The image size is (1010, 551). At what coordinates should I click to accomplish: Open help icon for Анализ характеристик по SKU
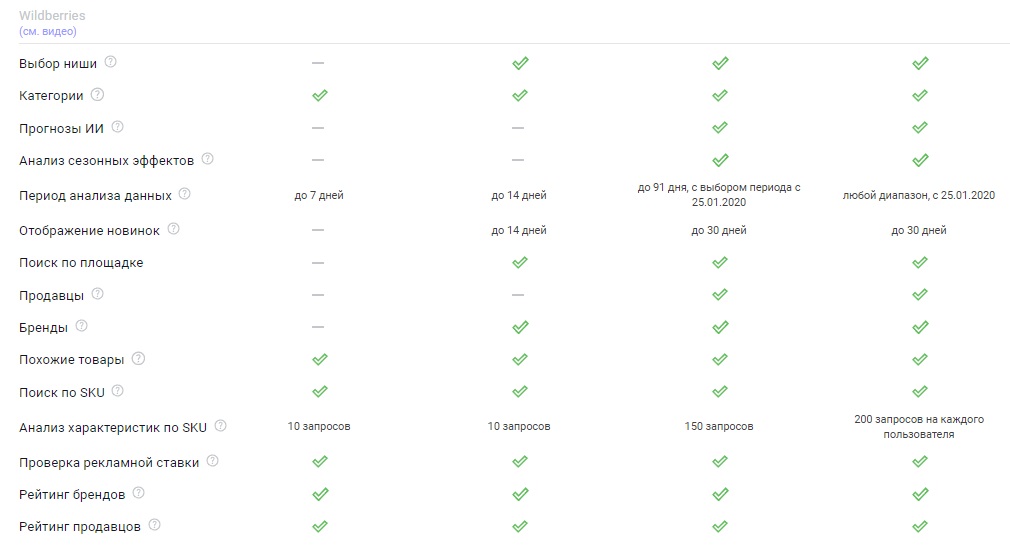click(x=220, y=426)
